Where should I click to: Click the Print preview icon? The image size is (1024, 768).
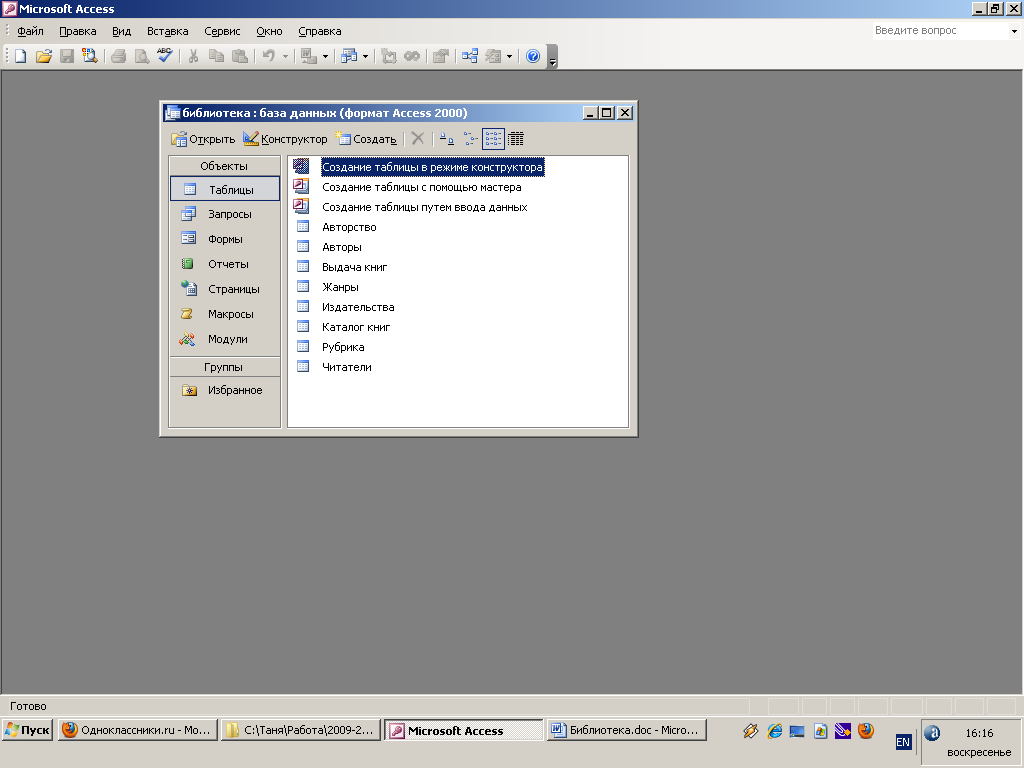click(142, 56)
